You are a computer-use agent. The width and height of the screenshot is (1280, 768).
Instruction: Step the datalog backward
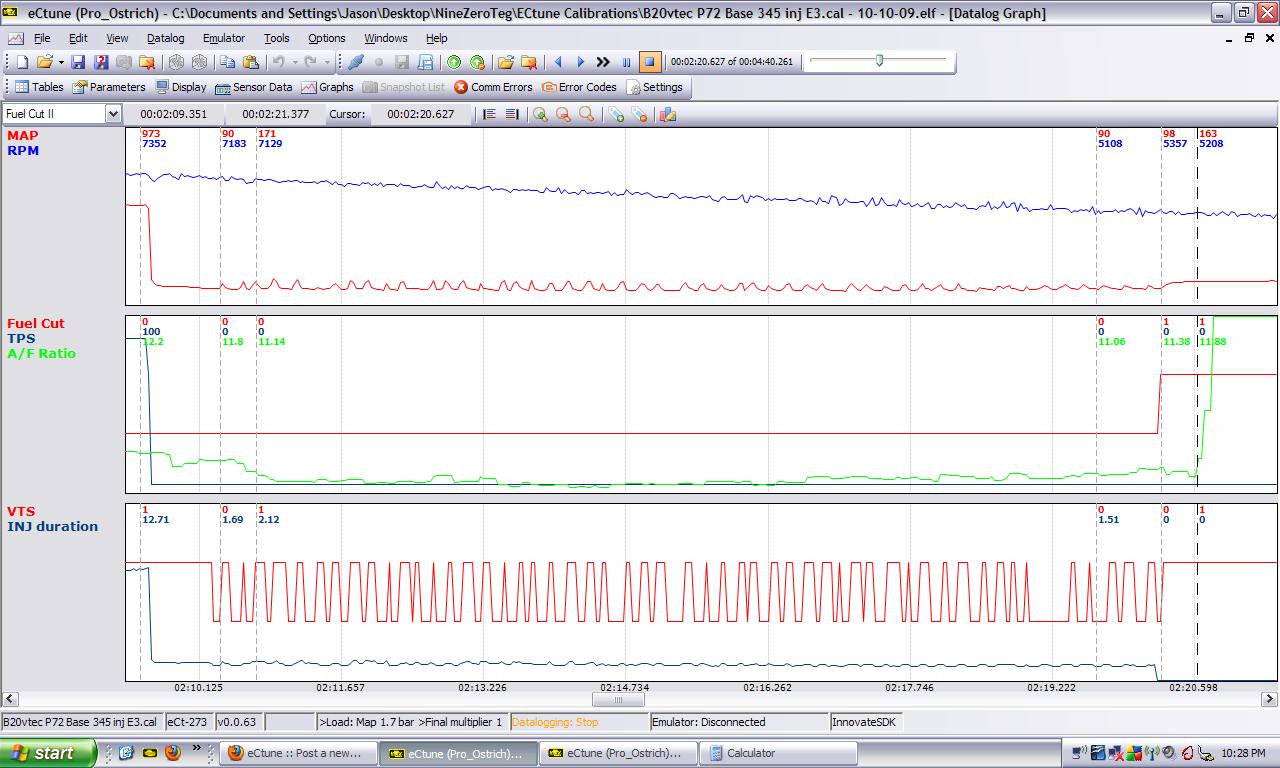(x=558, y=62)
